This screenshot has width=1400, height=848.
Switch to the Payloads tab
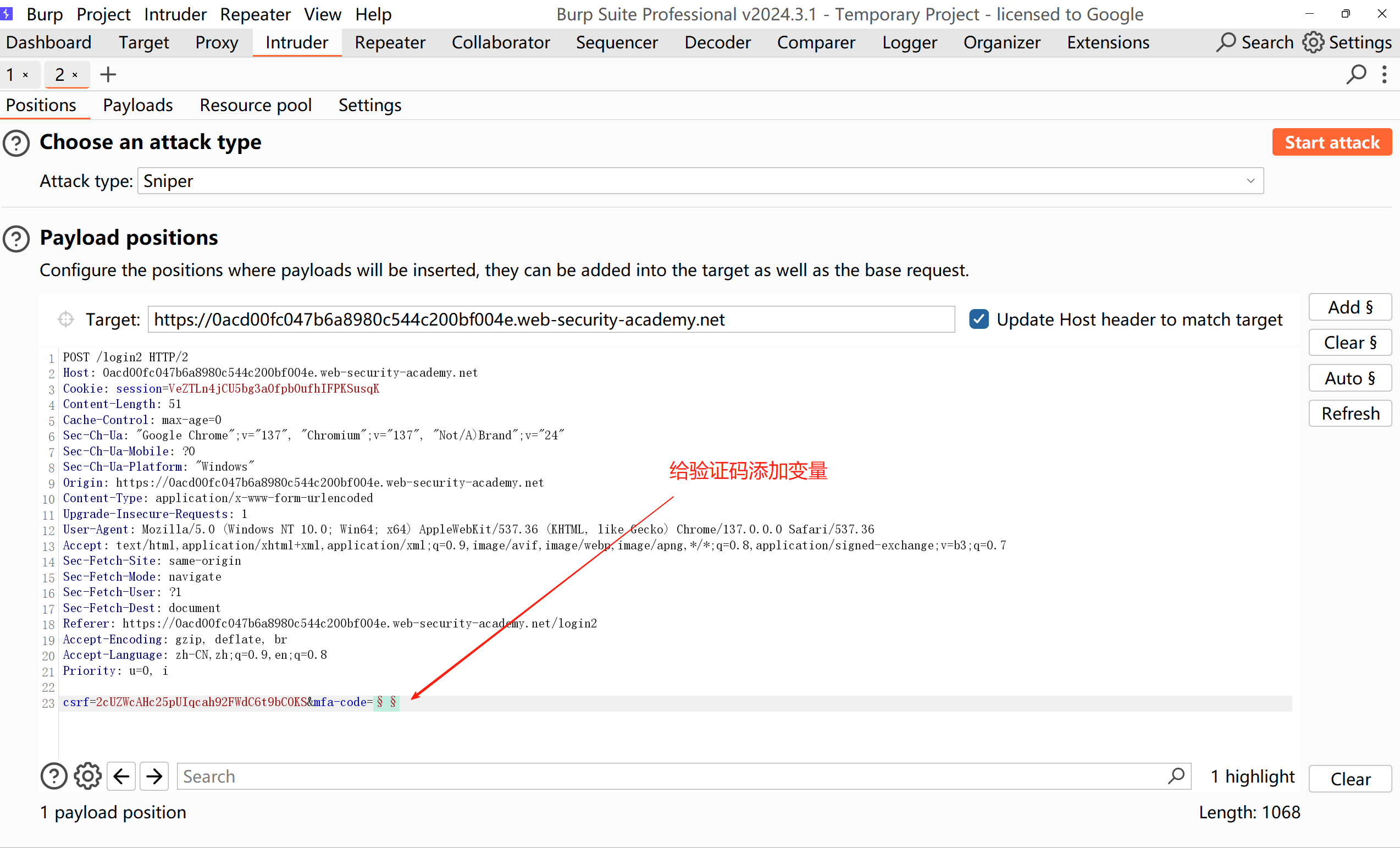click(x=137, y=105)
